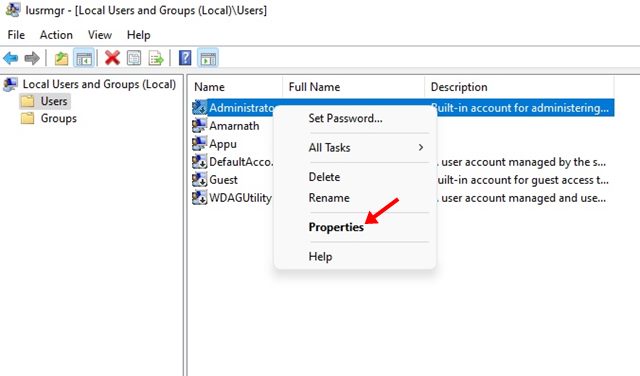Click the Groups folder icon in tree

tap(27, 118)
